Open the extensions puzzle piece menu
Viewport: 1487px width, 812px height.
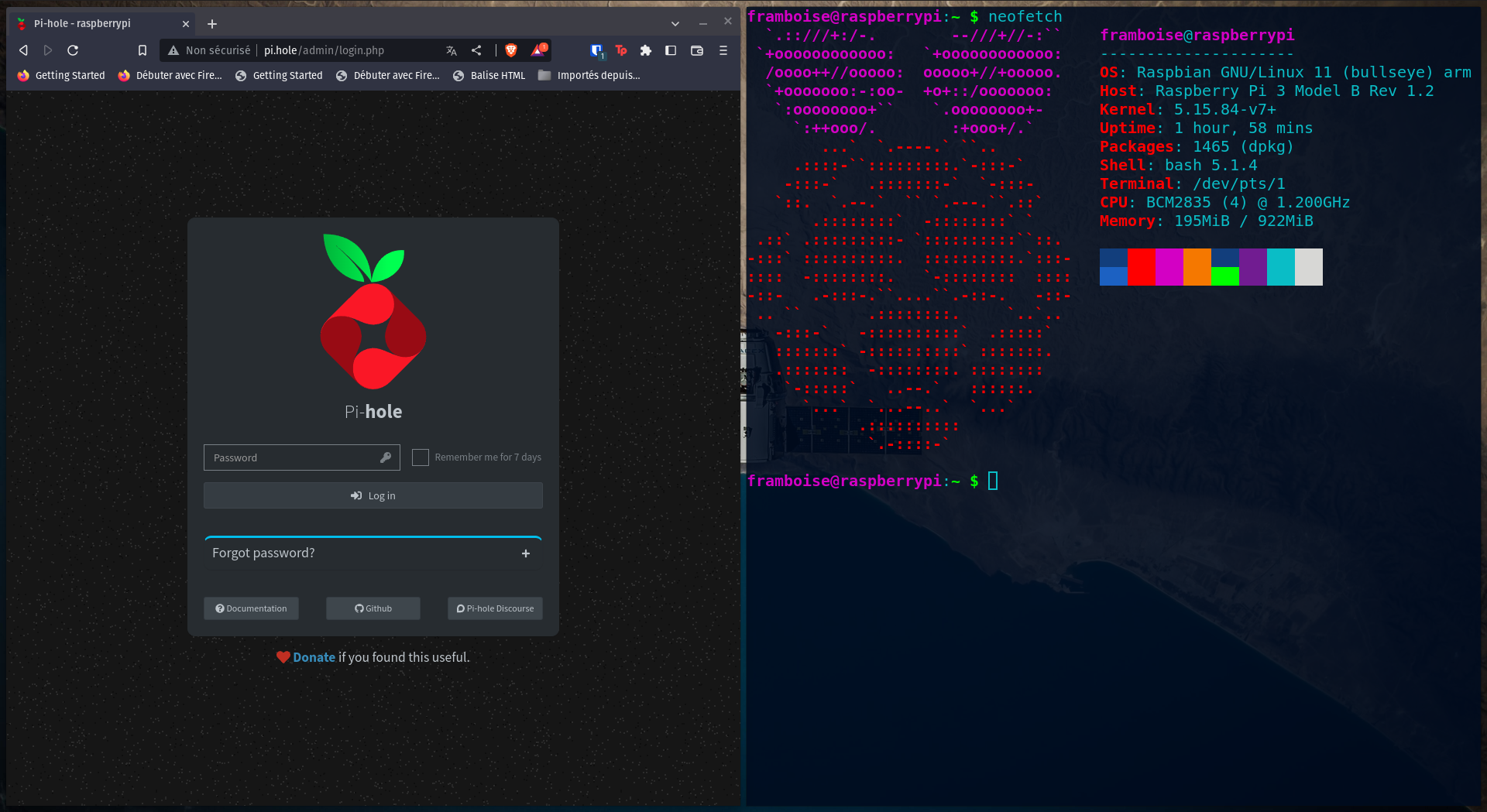click(646, 50)
